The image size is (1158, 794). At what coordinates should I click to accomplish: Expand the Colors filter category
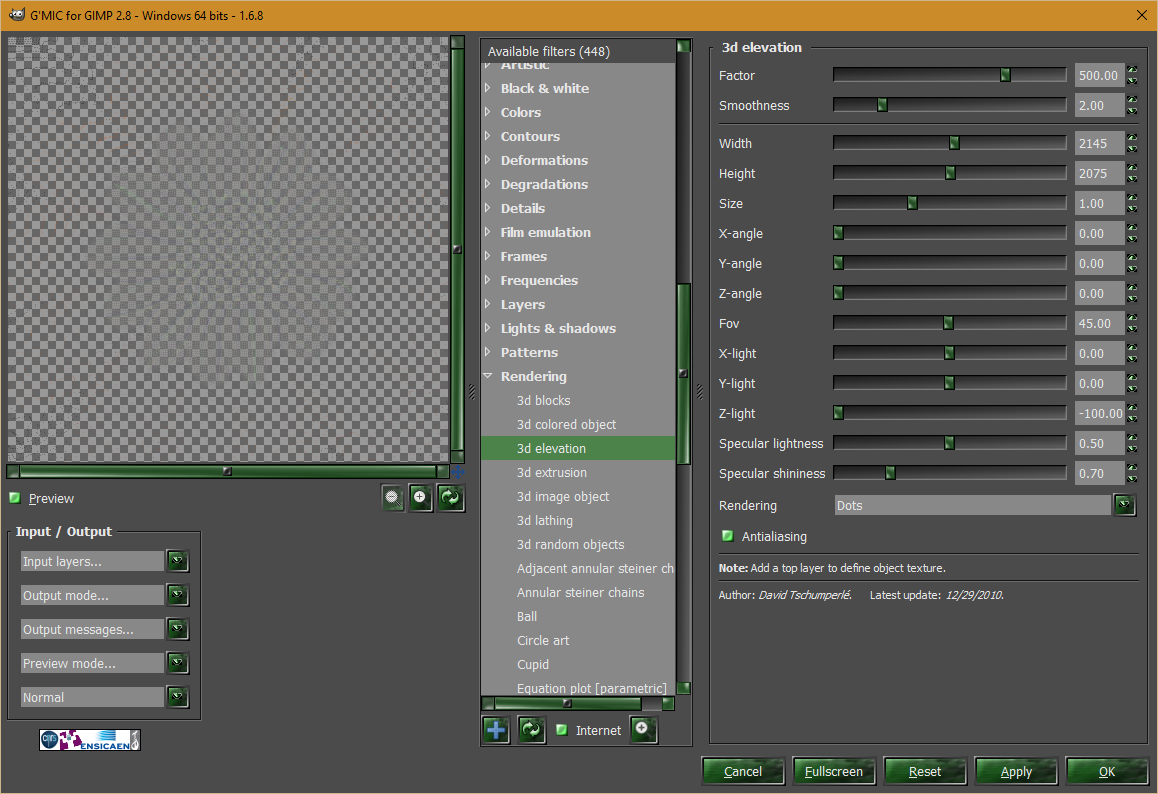click(487, 112)
